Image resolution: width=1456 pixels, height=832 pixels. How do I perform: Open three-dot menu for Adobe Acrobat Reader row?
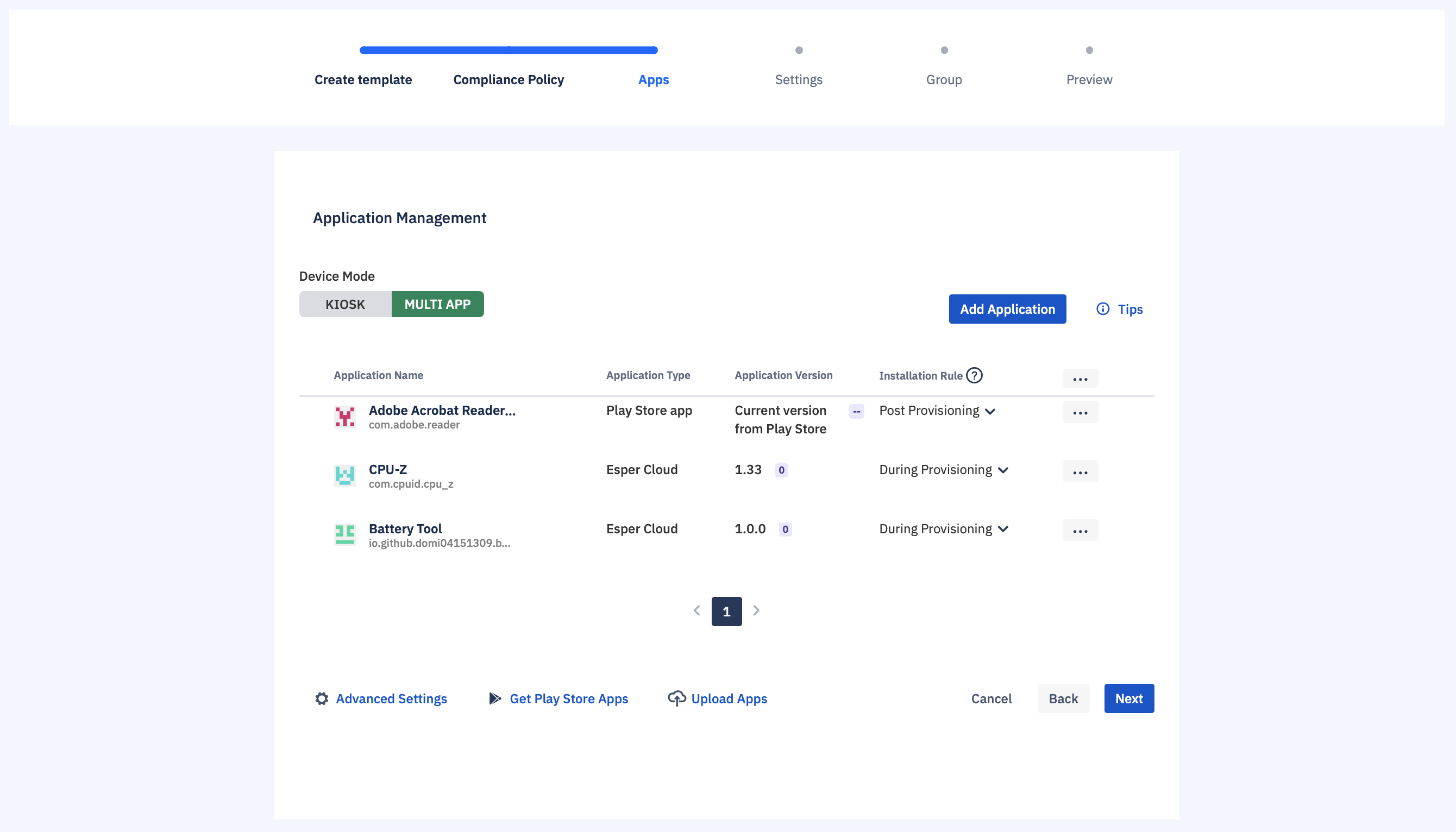1080,412
